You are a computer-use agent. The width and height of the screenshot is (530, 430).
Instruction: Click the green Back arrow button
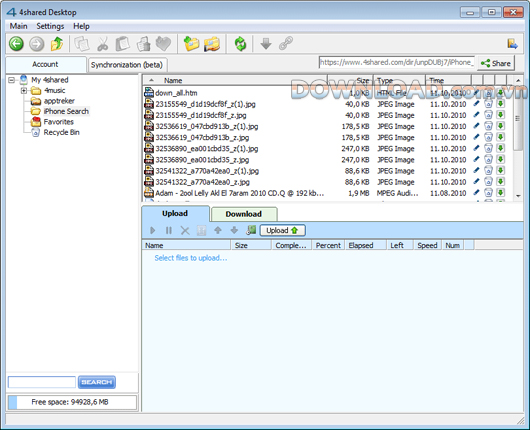point(16,44)
